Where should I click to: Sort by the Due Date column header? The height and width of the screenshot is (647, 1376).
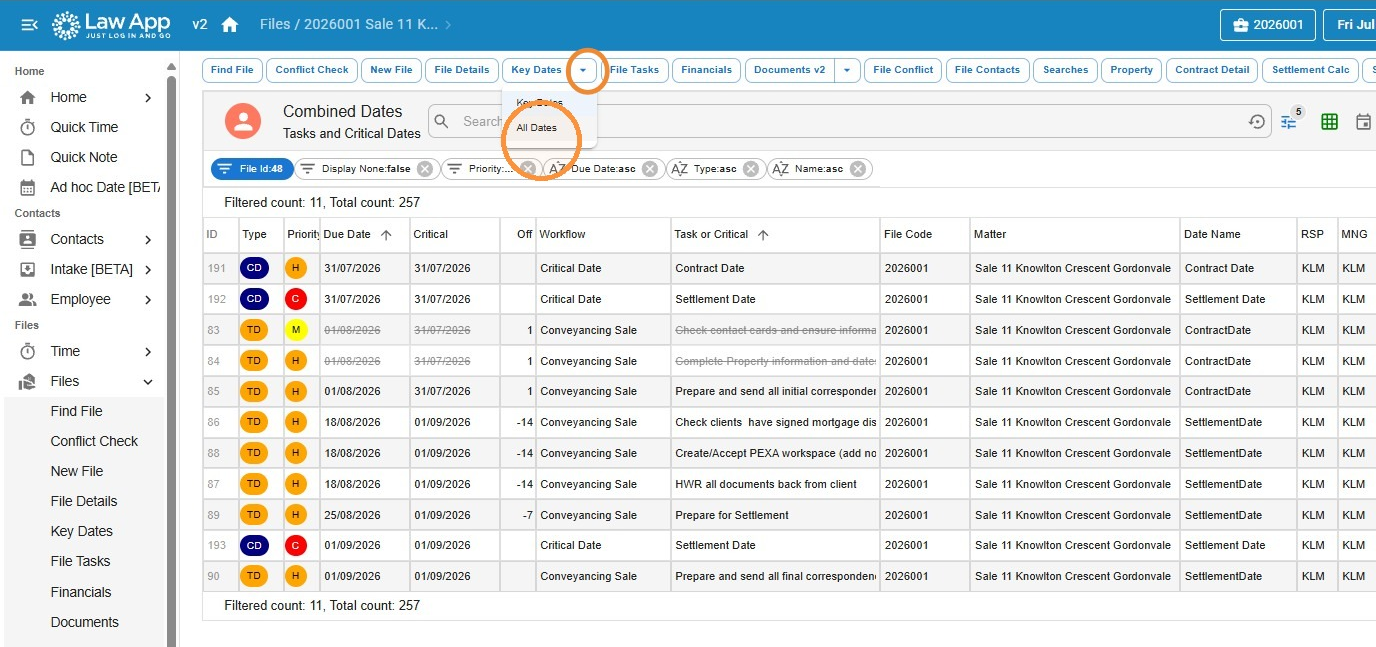[364, 234]
